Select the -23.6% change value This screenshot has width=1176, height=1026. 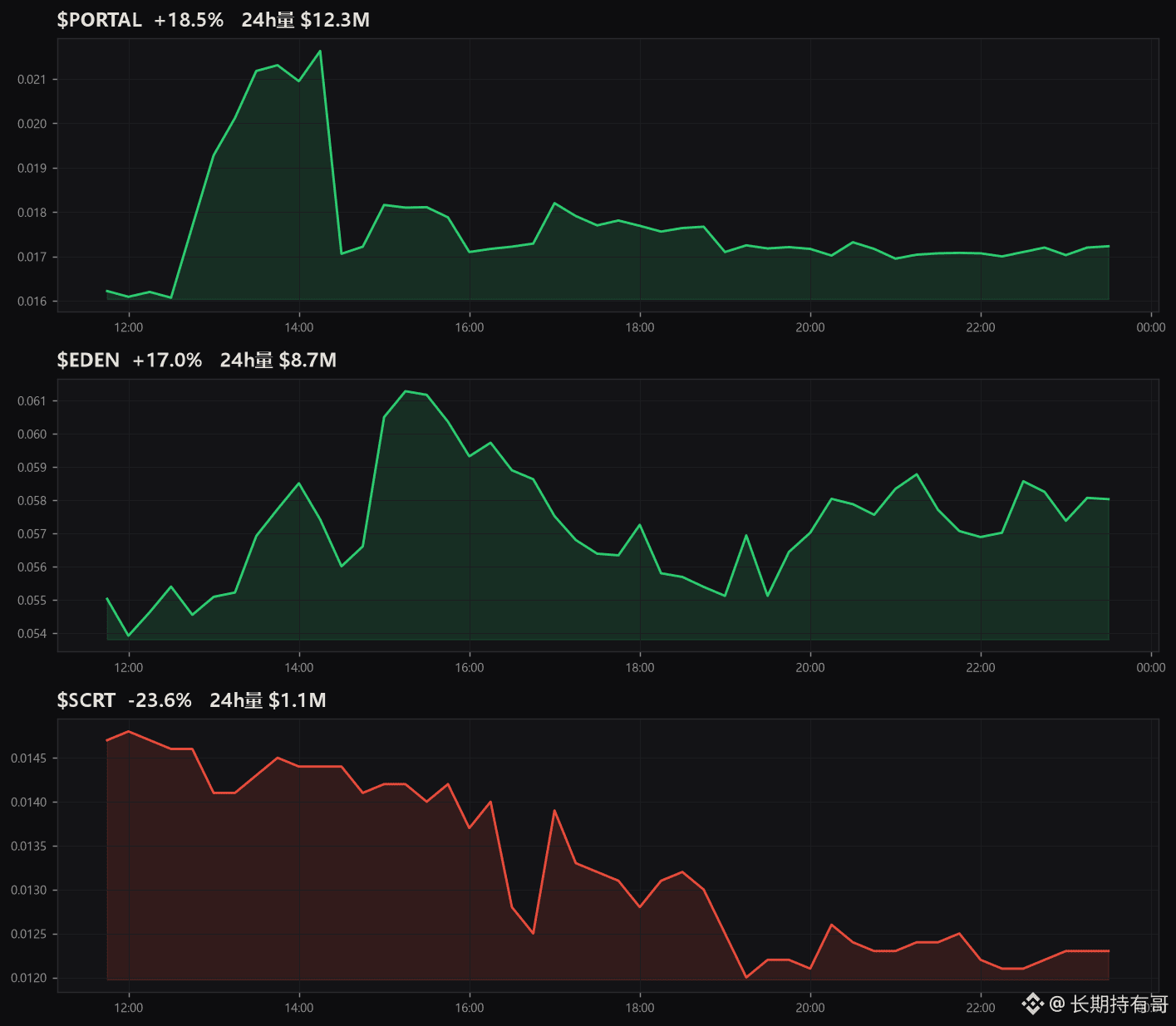(x=160, y=700)
